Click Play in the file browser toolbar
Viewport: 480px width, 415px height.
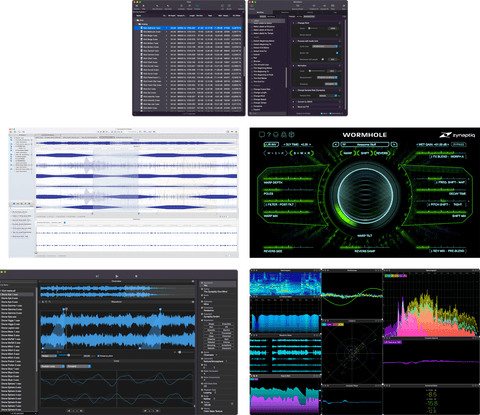click(144, 7)
